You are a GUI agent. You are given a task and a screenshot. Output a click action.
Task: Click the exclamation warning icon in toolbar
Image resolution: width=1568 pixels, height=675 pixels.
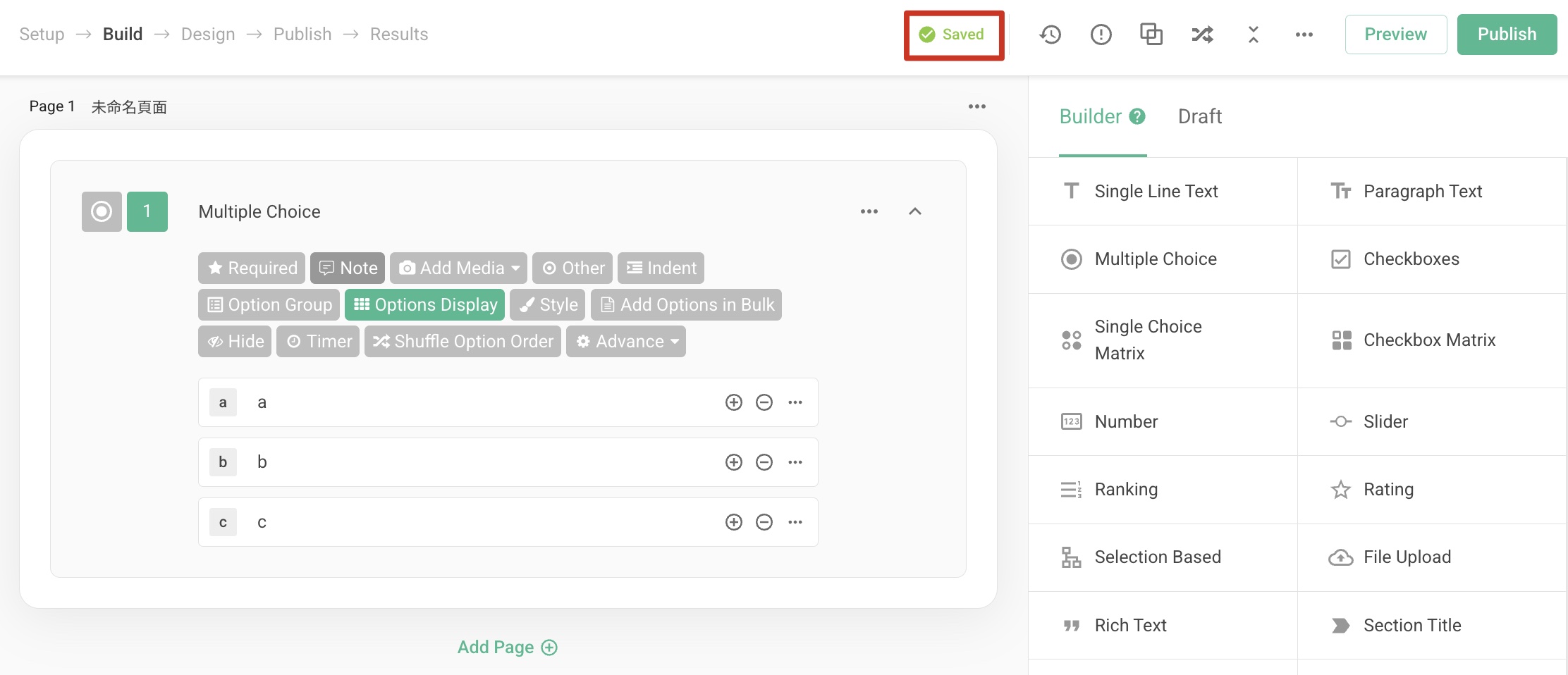1101,35
